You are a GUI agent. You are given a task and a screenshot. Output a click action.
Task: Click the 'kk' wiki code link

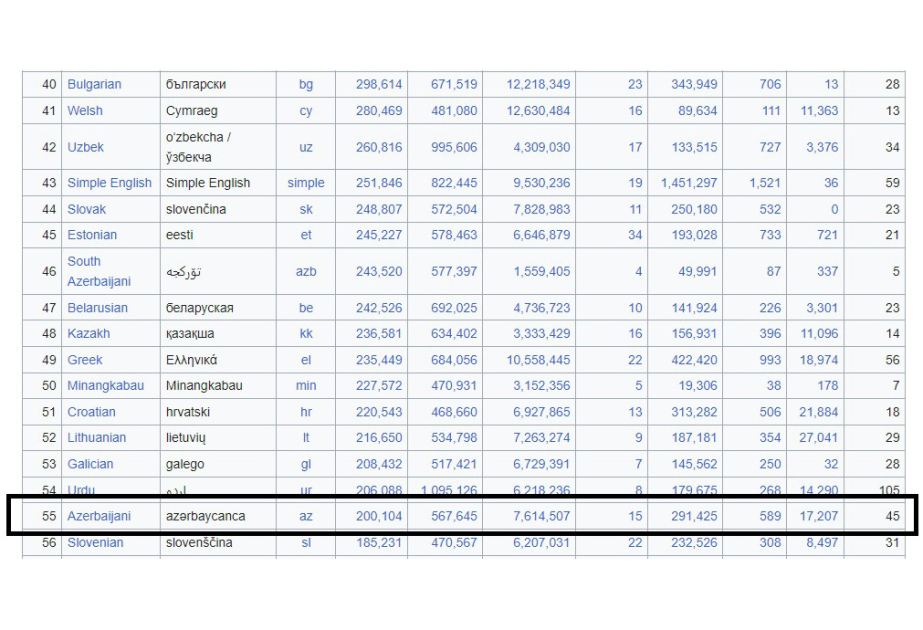tap(306, 334)
